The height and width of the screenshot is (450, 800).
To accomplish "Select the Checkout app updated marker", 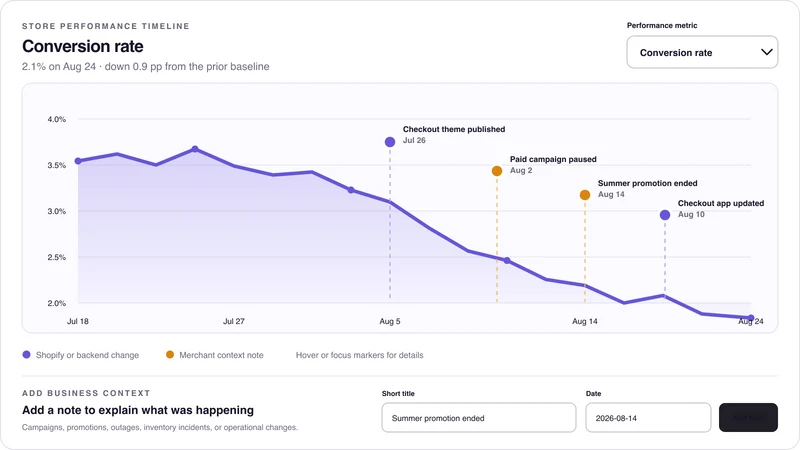I will (x=665, y=215).
